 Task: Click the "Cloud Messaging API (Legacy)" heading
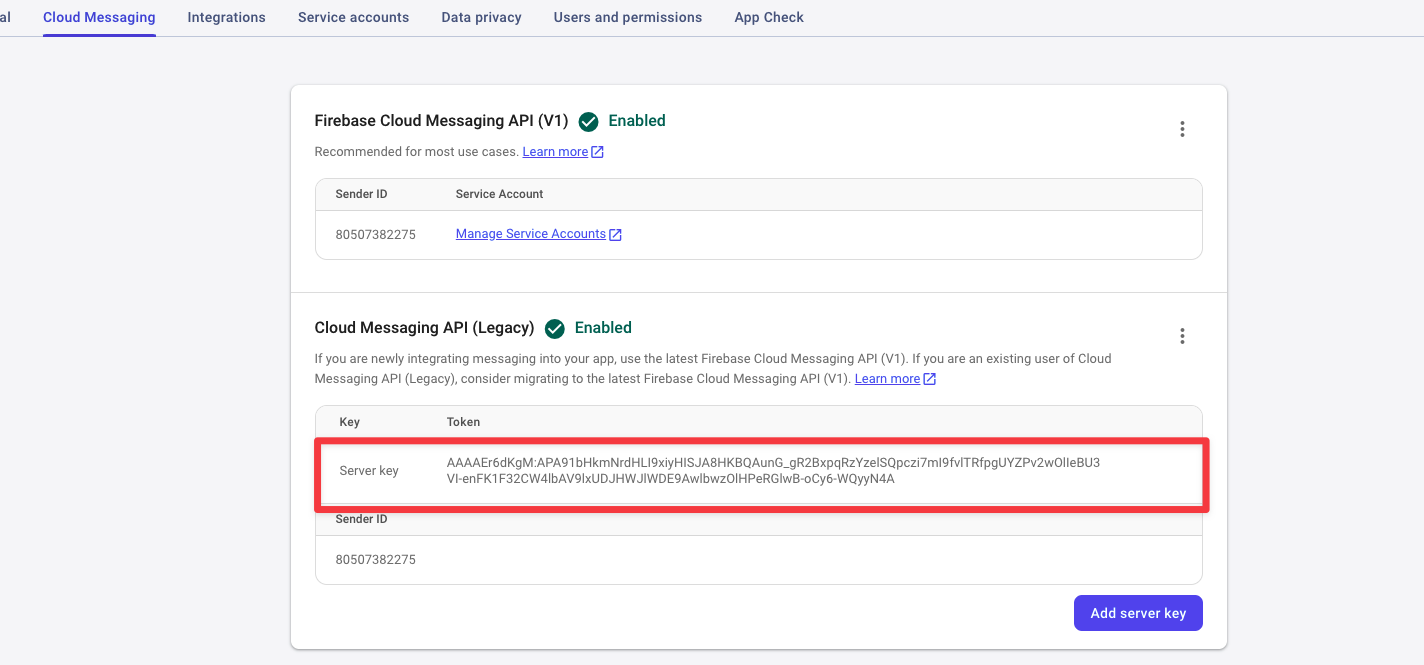point(424,328)
